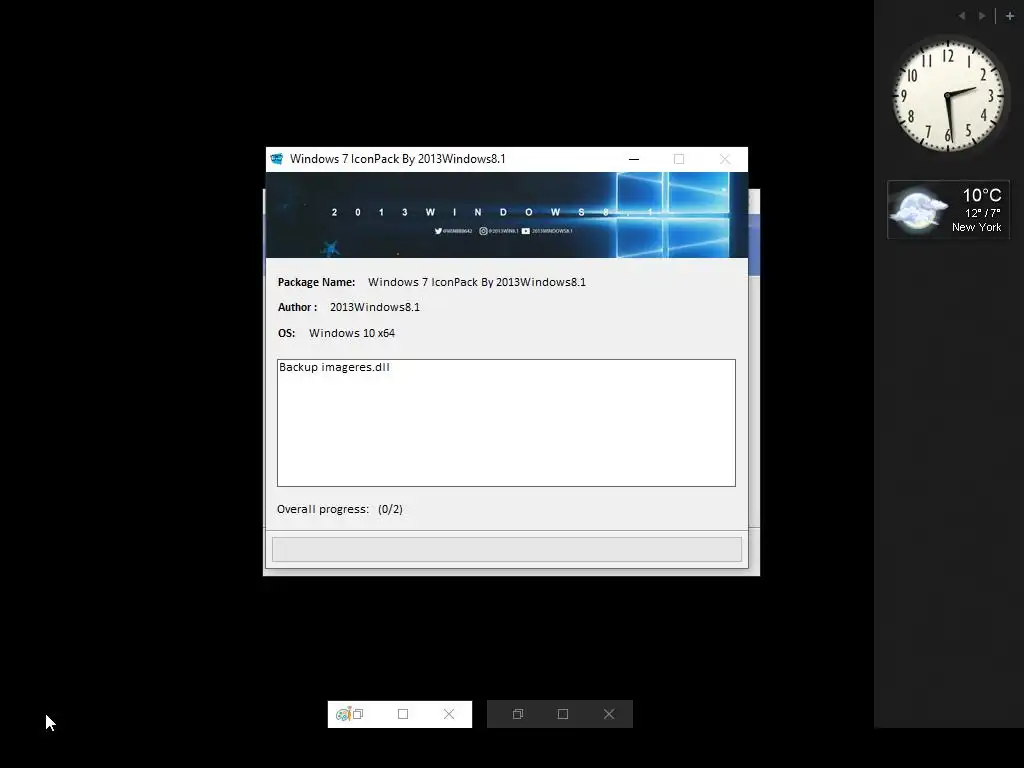The image size is (1024, 768).
Task: Click the paint palette icon in white strip
Action: click(x=344, y=714)
